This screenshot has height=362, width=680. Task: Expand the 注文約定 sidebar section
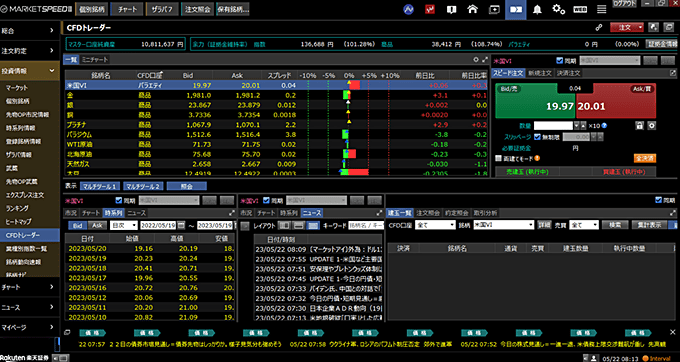point(30,51)
